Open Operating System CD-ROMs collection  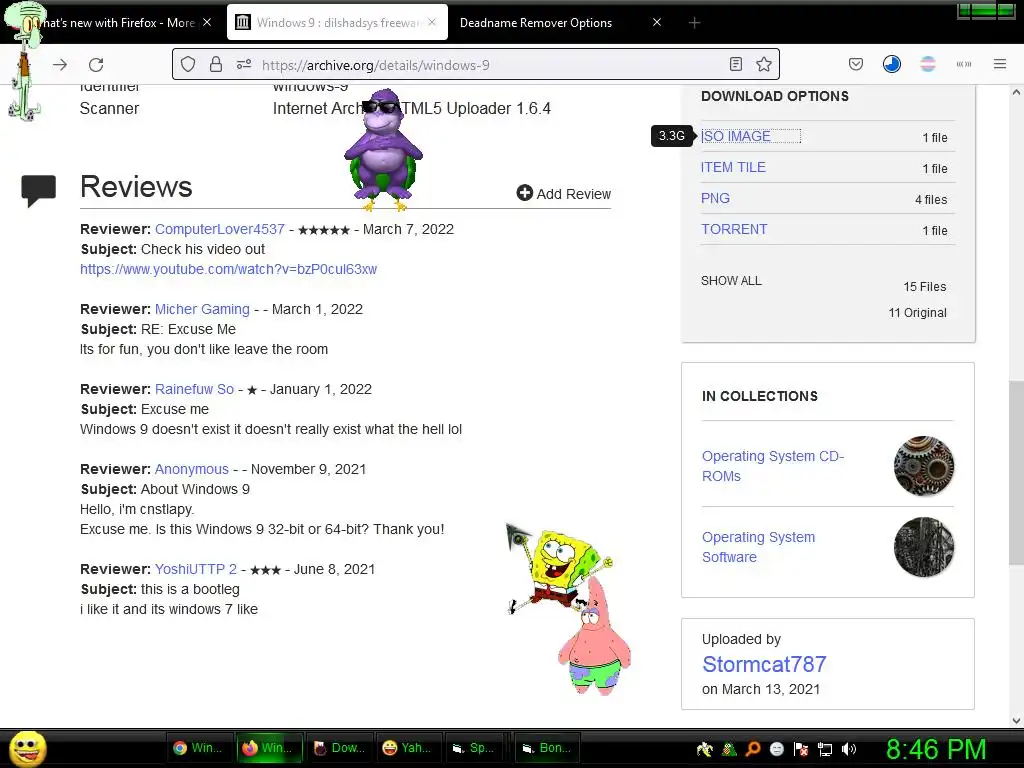tap(773, 466)
